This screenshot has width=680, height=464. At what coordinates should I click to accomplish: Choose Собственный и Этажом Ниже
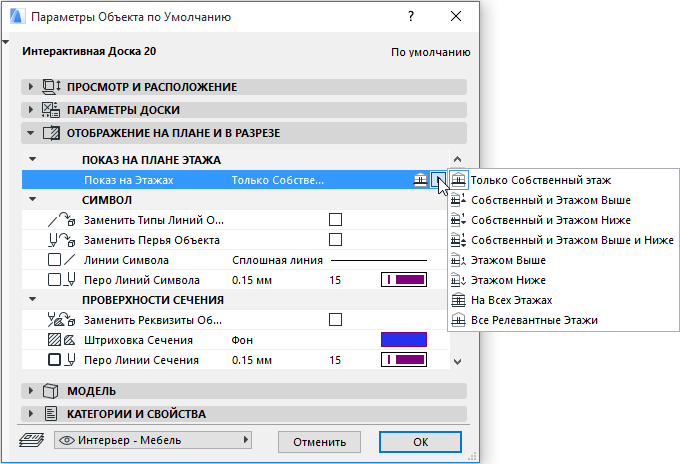click(x=551, y=220)
